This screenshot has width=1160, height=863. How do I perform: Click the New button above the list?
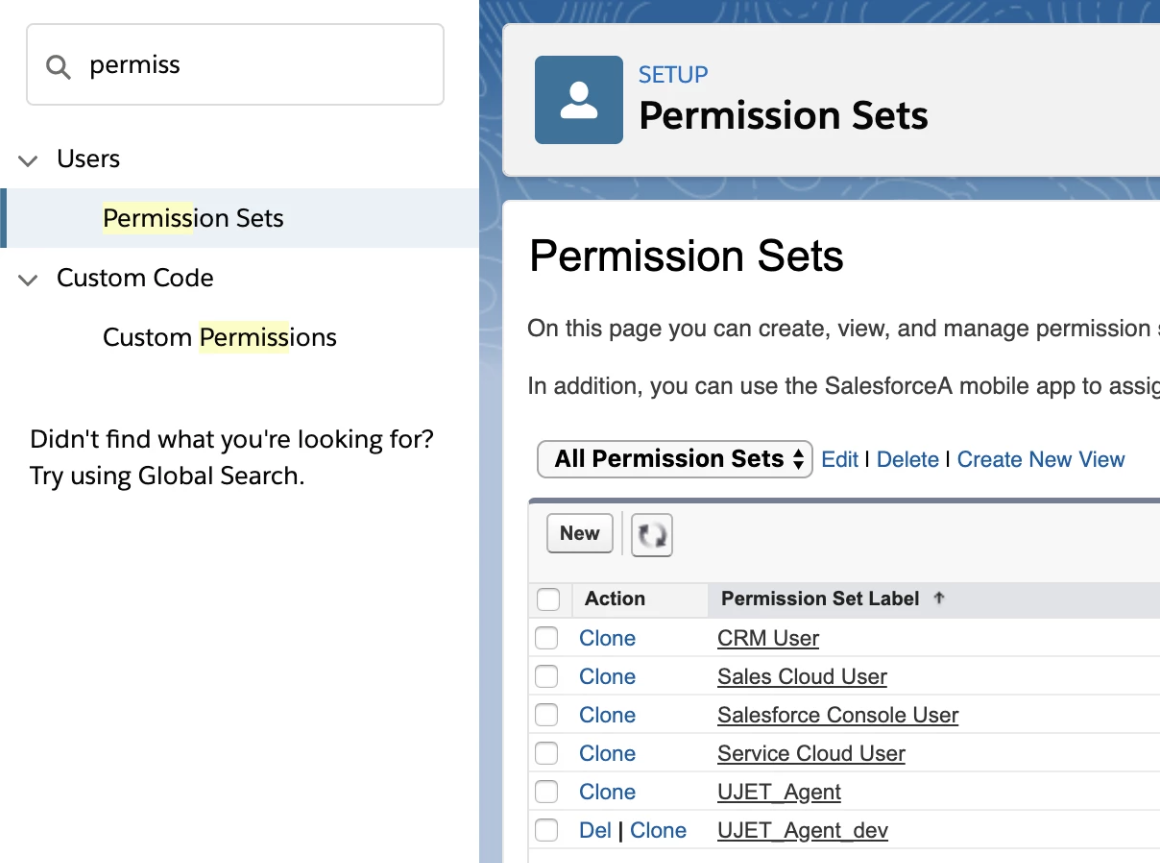[578, 533]
